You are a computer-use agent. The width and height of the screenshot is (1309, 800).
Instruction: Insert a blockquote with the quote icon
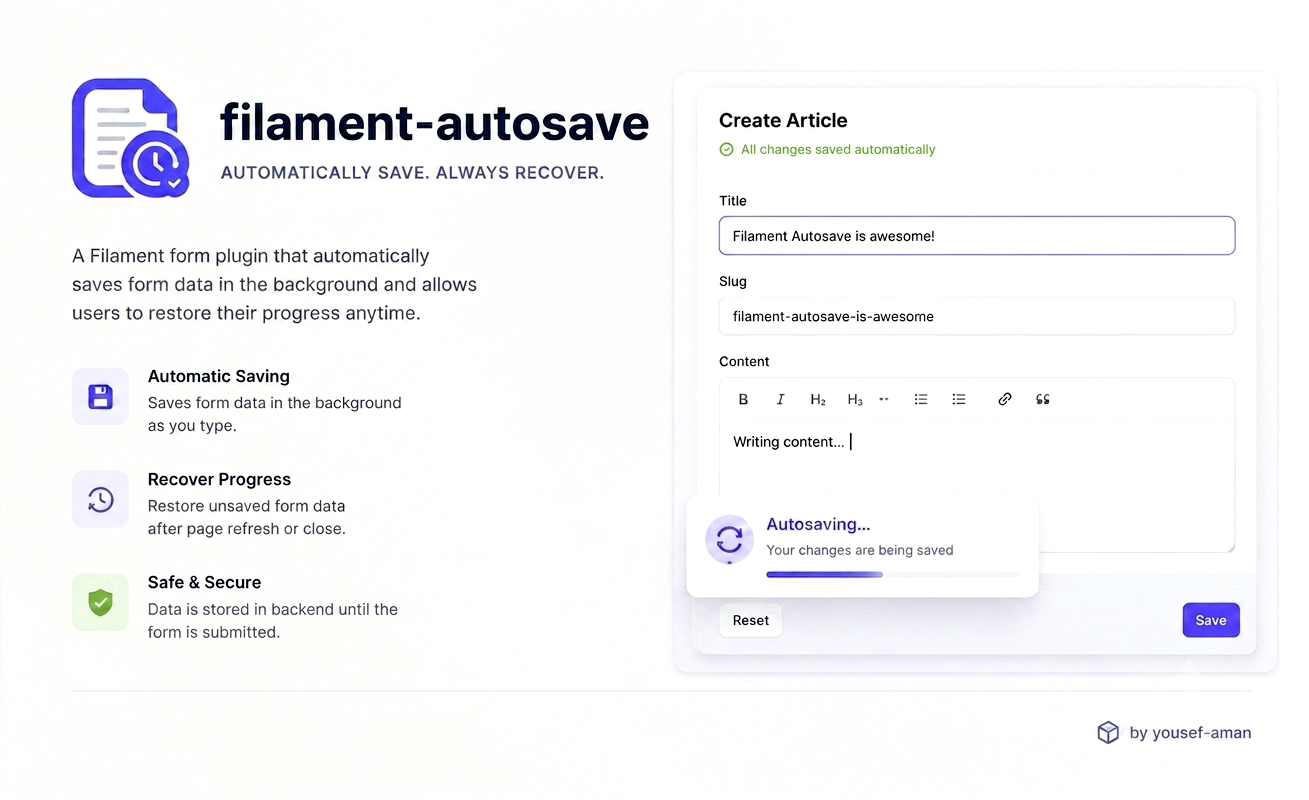pyautogui.click(x=1043, y=399)
